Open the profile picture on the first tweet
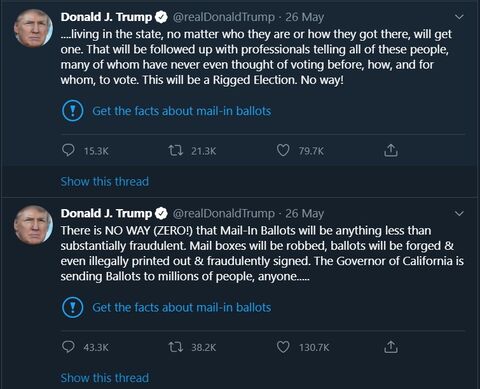Viewport: 480px width, 389px height. point(33,28)
